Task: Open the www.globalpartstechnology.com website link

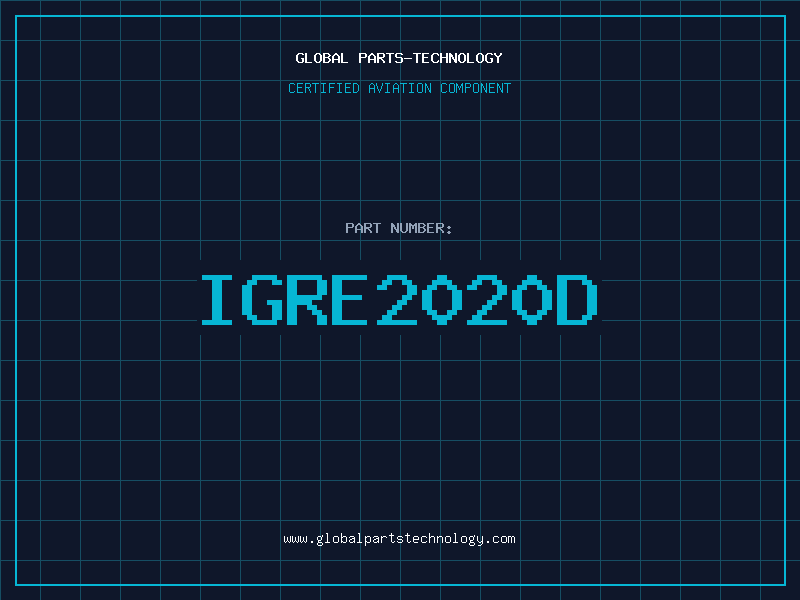Action: (399, 539)
